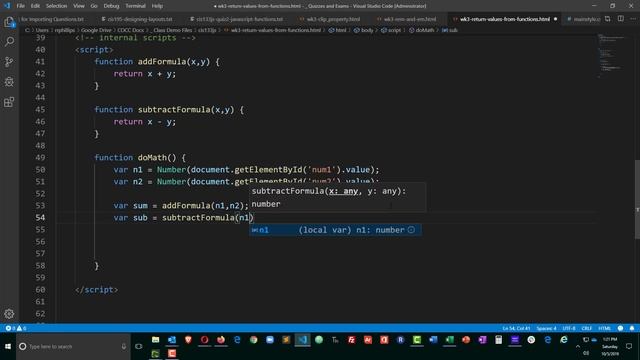This screenshot has height=360, width=640.
Task: Open the Explorer view in activity bar
Action: coord(9,22)
